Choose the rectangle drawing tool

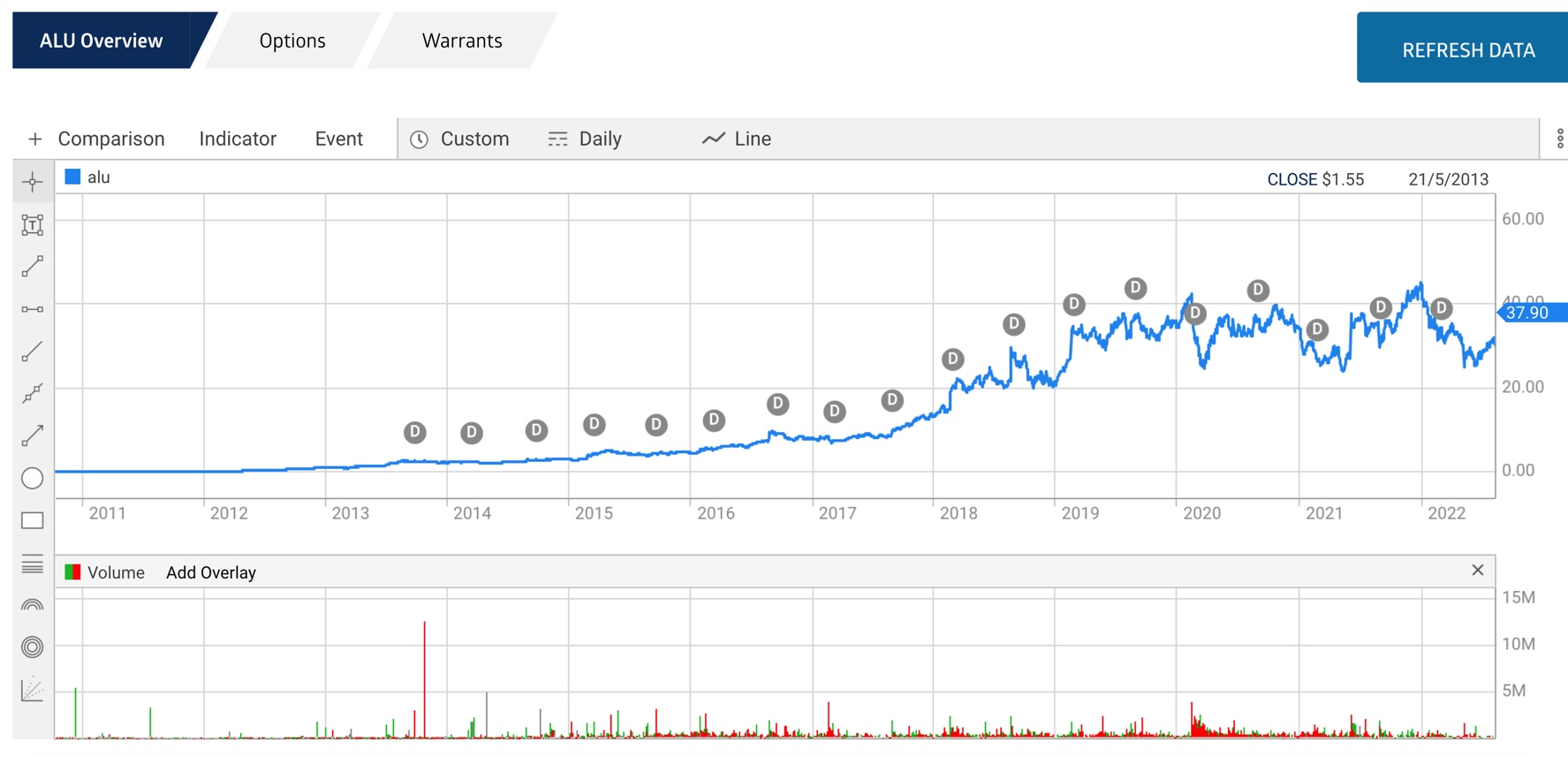[33, 520]
